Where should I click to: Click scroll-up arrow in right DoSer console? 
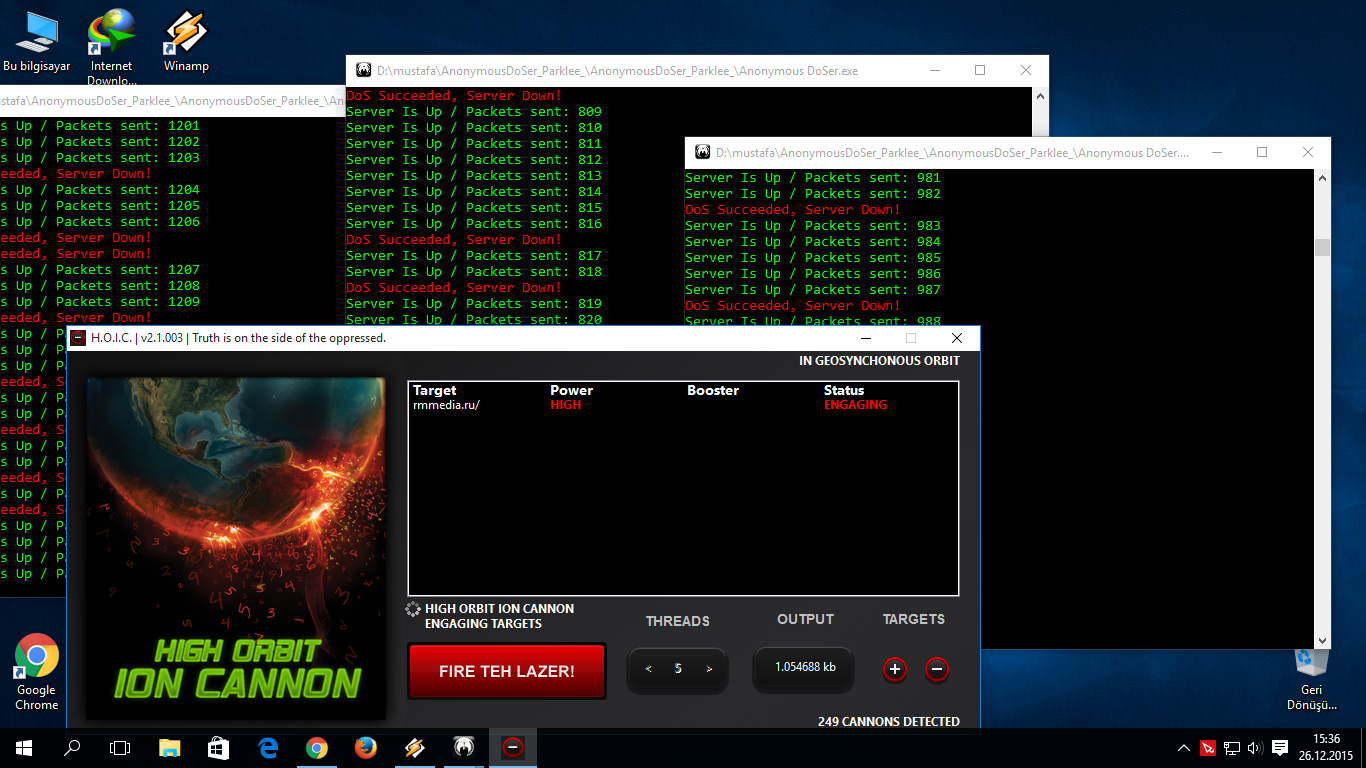tap(1322, 178)
